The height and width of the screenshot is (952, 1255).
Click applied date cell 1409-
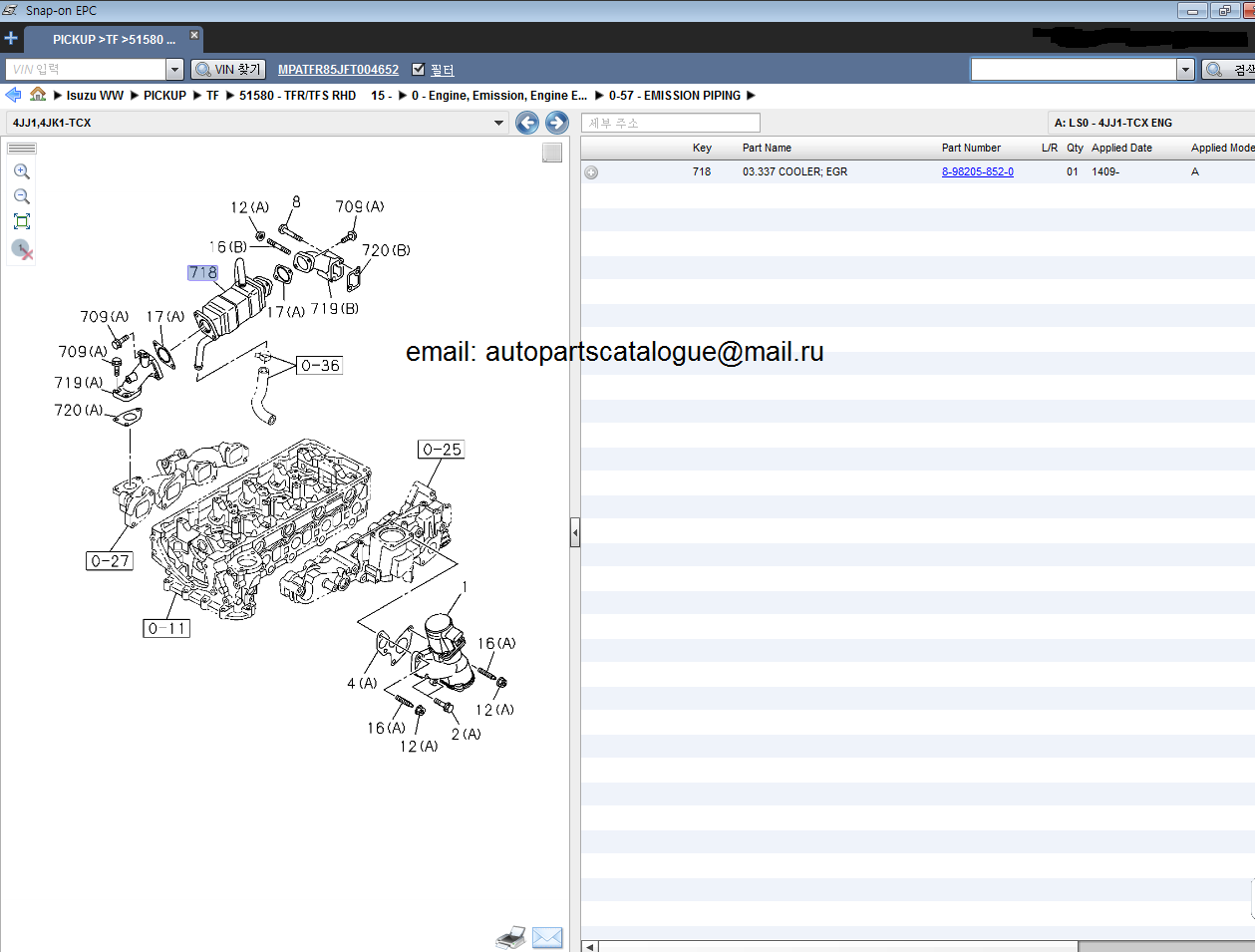[x=1105, y=171]
